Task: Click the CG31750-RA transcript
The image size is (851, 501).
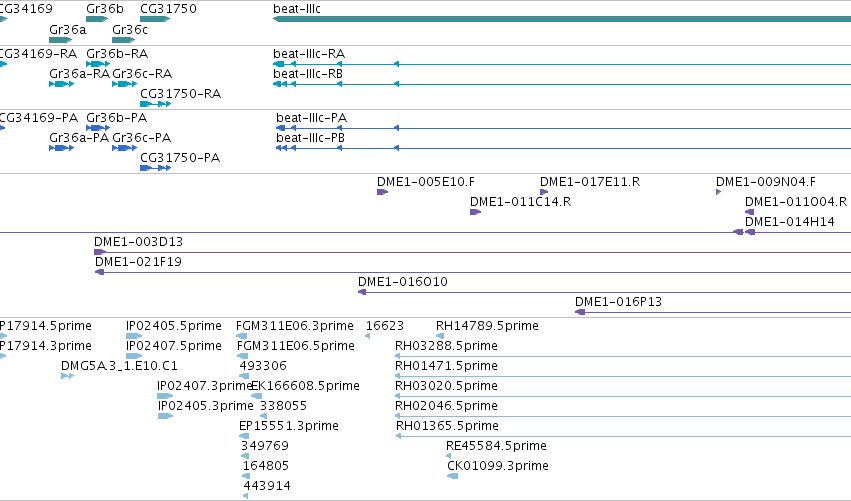Action: tap(156, 104)
